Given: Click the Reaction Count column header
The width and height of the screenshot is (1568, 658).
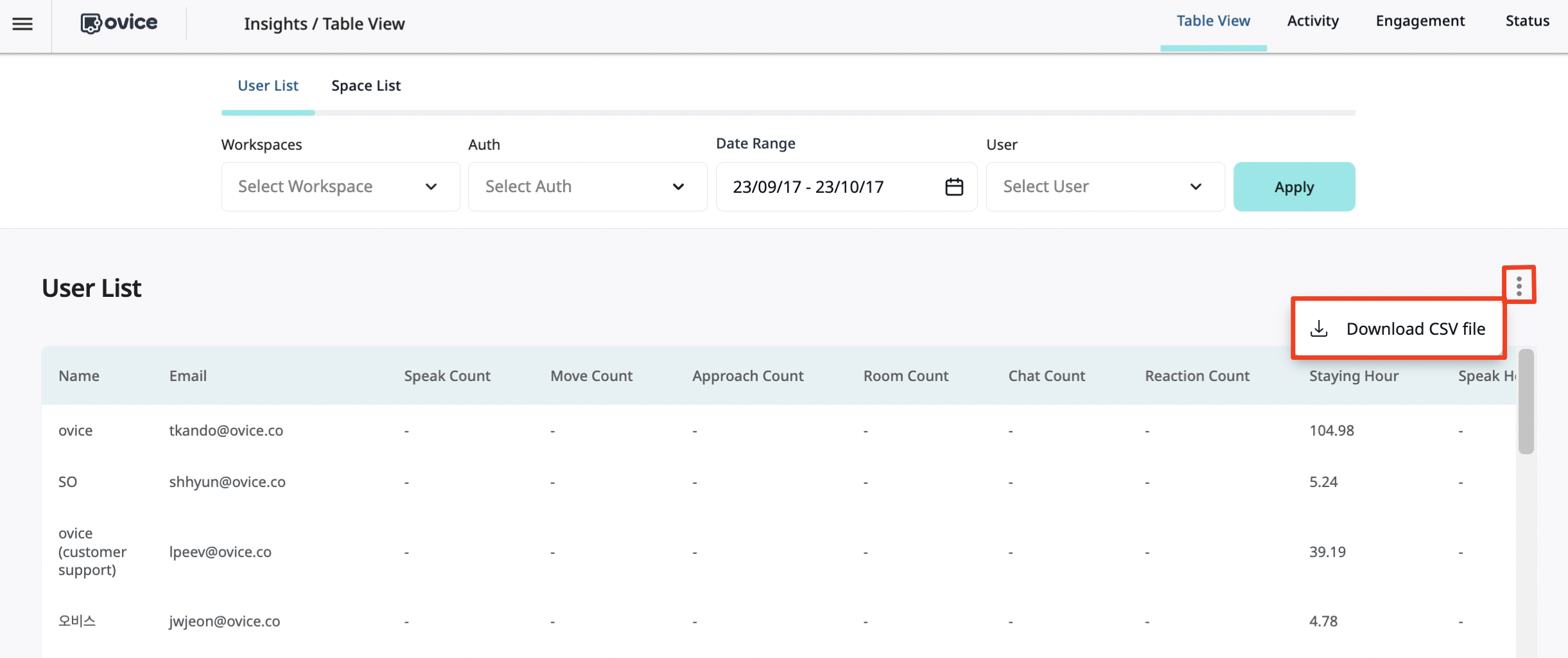Looking at the screenshot, I should tap(1197, 376).
